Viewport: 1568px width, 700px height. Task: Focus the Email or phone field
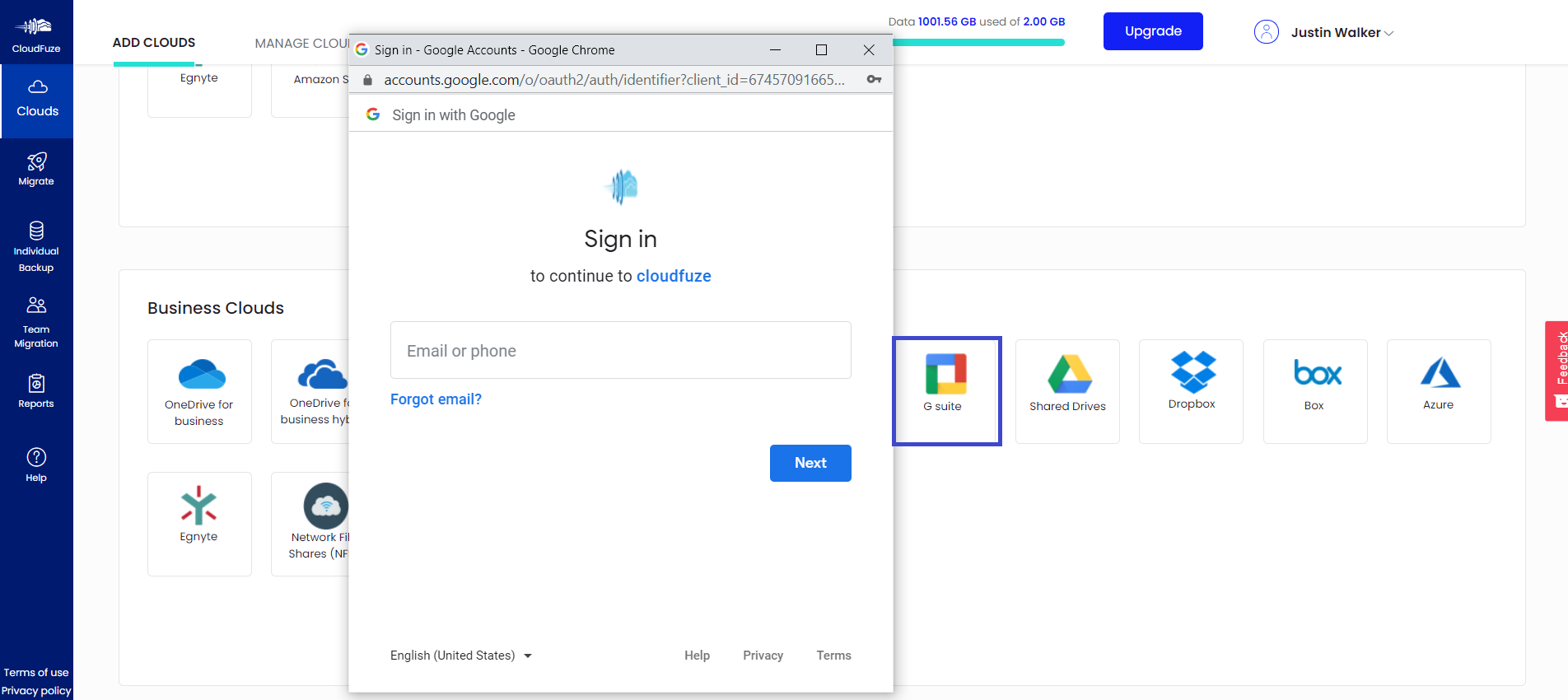pos(621,350)
